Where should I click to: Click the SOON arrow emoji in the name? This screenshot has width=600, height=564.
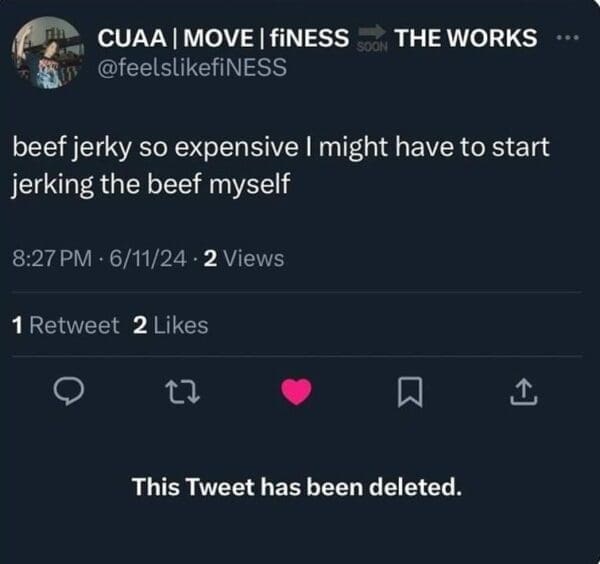tap(372, 40)
